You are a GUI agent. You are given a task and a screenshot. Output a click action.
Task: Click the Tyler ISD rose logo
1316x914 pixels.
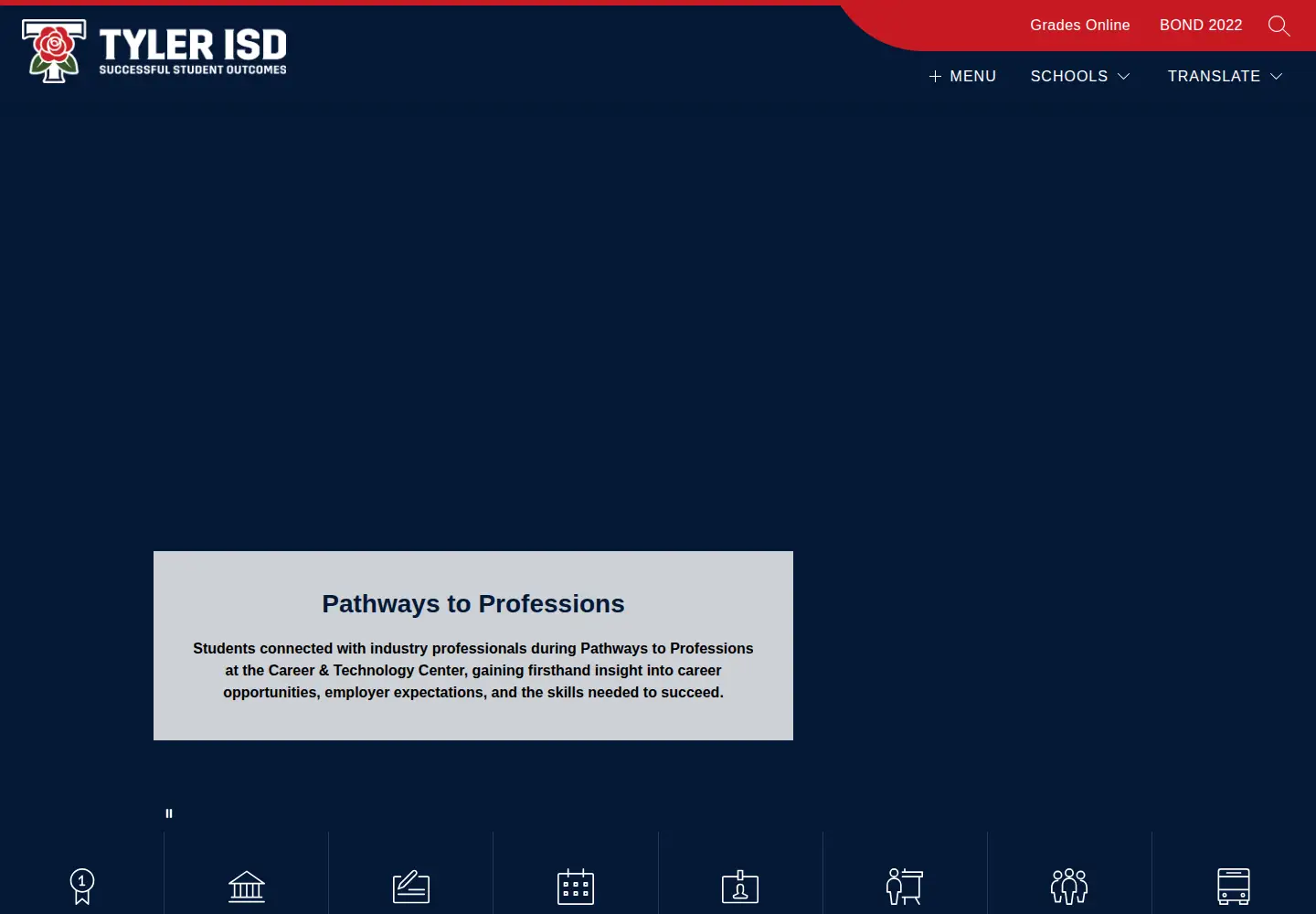point(54,51)
